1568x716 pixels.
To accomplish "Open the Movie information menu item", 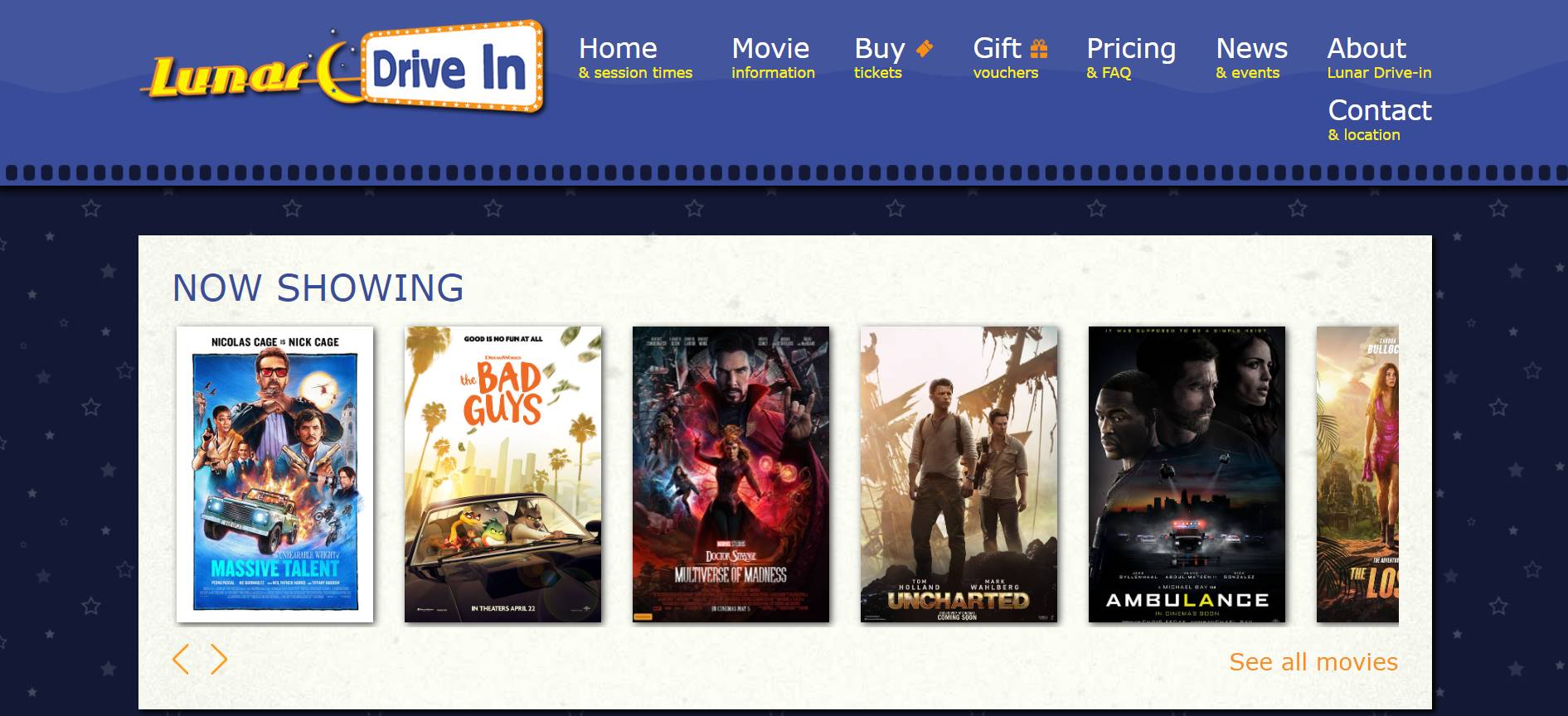I will [x=773, y=58].
